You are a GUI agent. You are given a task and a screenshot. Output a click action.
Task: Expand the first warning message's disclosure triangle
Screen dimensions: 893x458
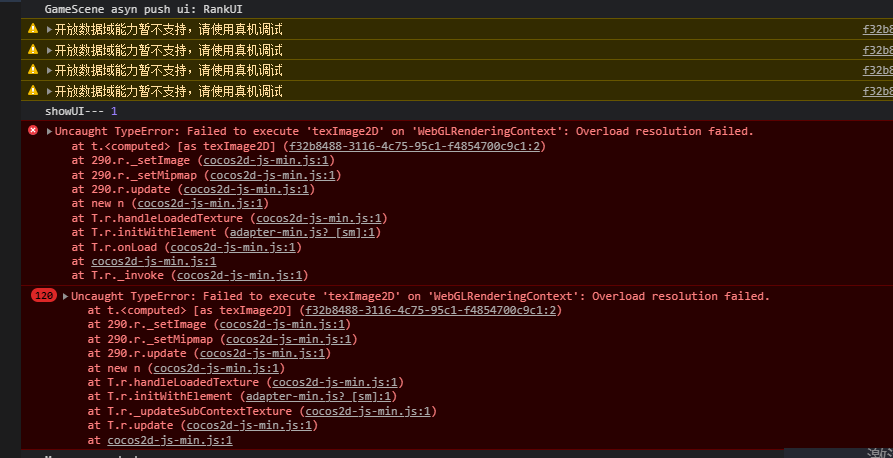[x=50, y=29]
